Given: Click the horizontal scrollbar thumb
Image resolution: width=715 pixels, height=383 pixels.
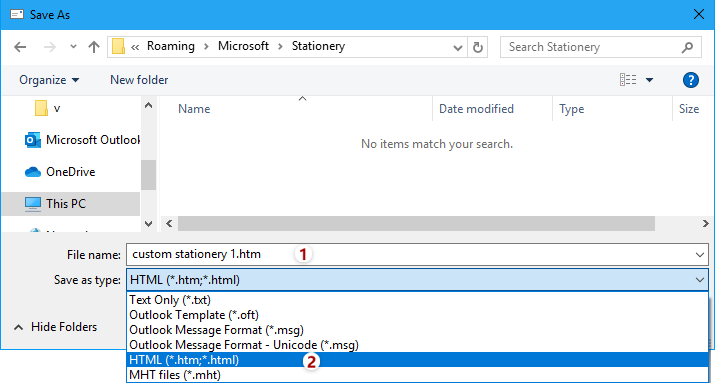Looking at the screenshot, I should 416,223.
